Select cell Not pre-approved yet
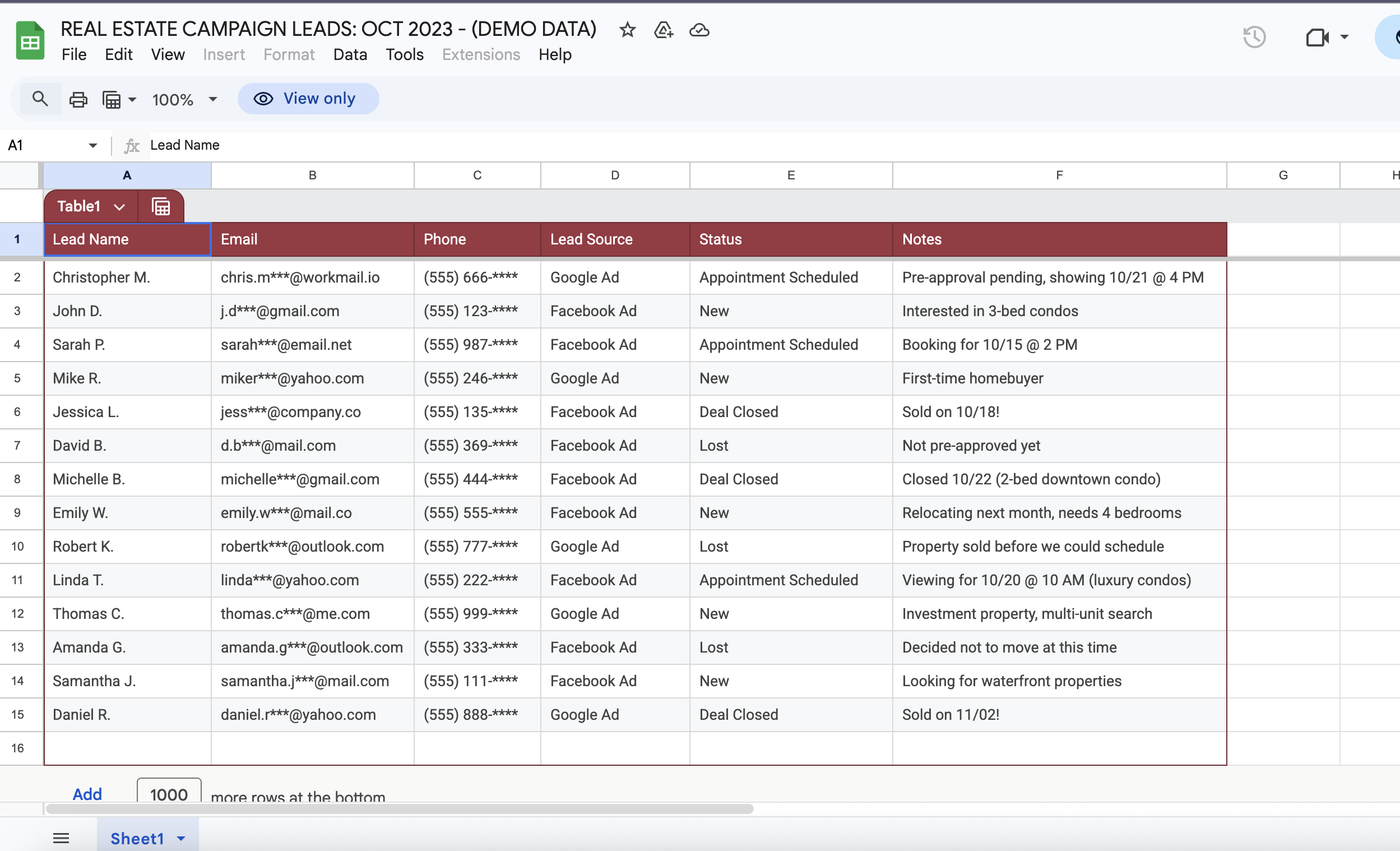Screen dimensions: 1400x851 coord(1060,445)
